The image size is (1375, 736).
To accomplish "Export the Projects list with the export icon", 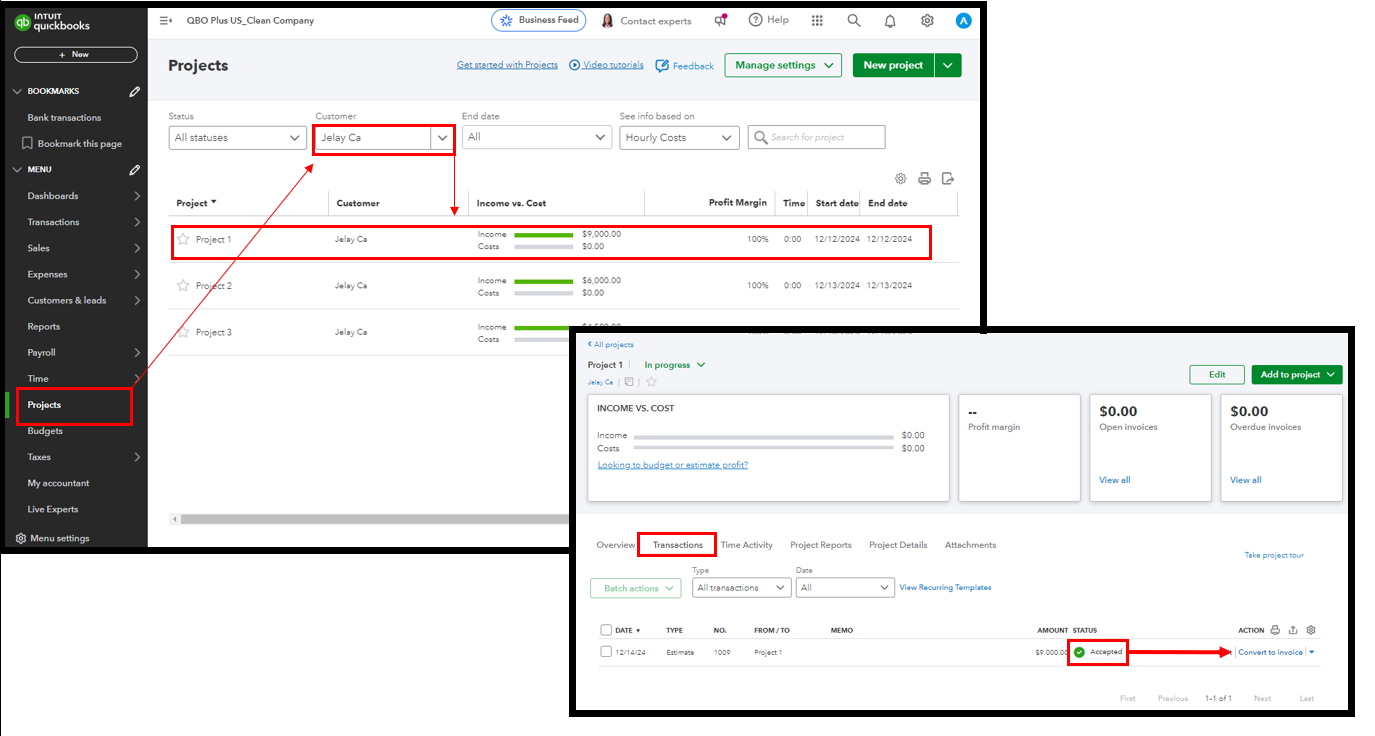I will pyautogui.click(x=947, y=179).
